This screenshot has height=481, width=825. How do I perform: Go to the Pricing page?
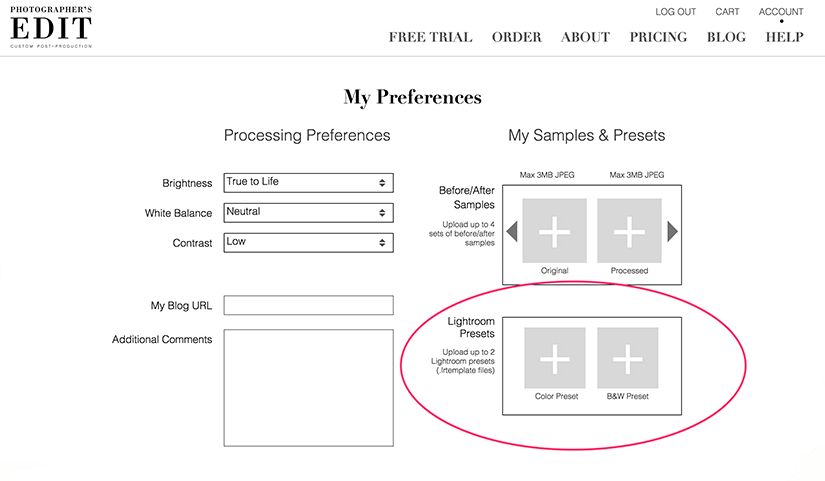click(658, 37)
